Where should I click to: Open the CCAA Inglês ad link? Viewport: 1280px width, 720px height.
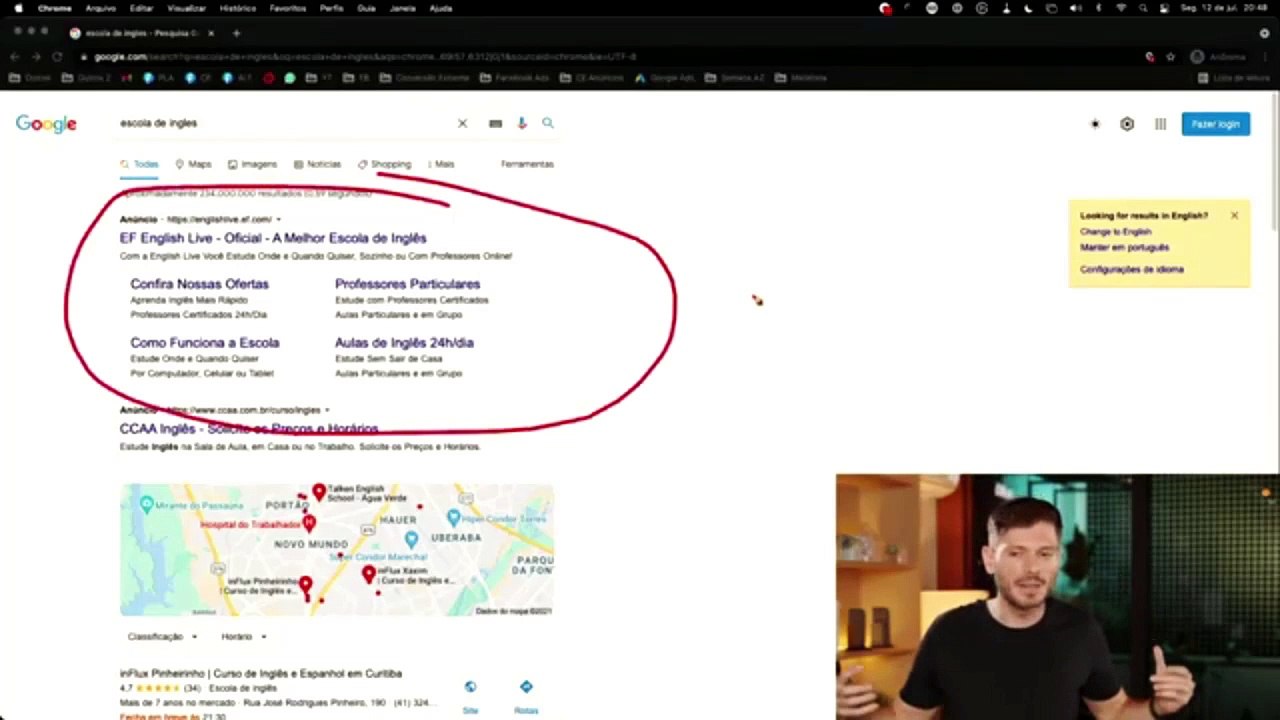point(249,429)
